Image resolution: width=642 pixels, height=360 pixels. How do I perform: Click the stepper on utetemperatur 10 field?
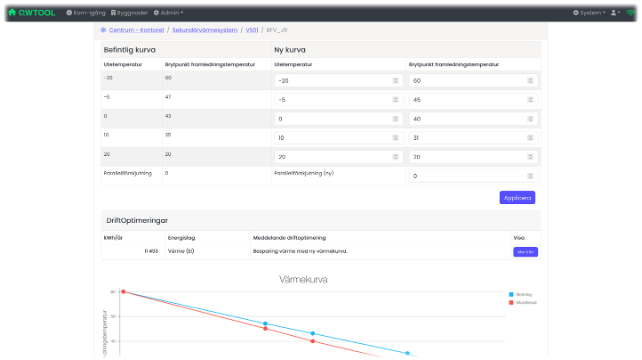(x=396, y=138)
